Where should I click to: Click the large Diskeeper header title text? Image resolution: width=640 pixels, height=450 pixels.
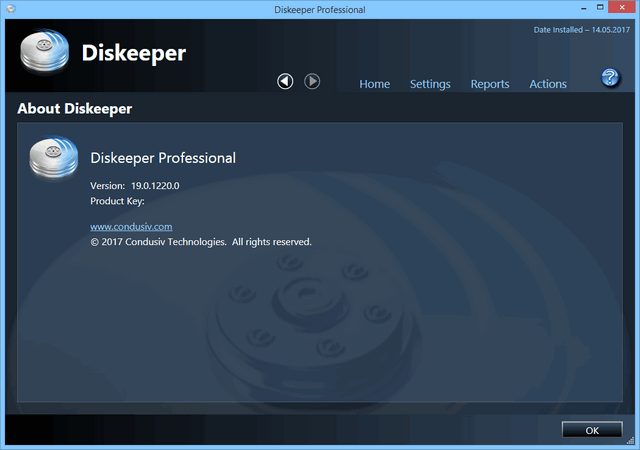click(133, 53)
